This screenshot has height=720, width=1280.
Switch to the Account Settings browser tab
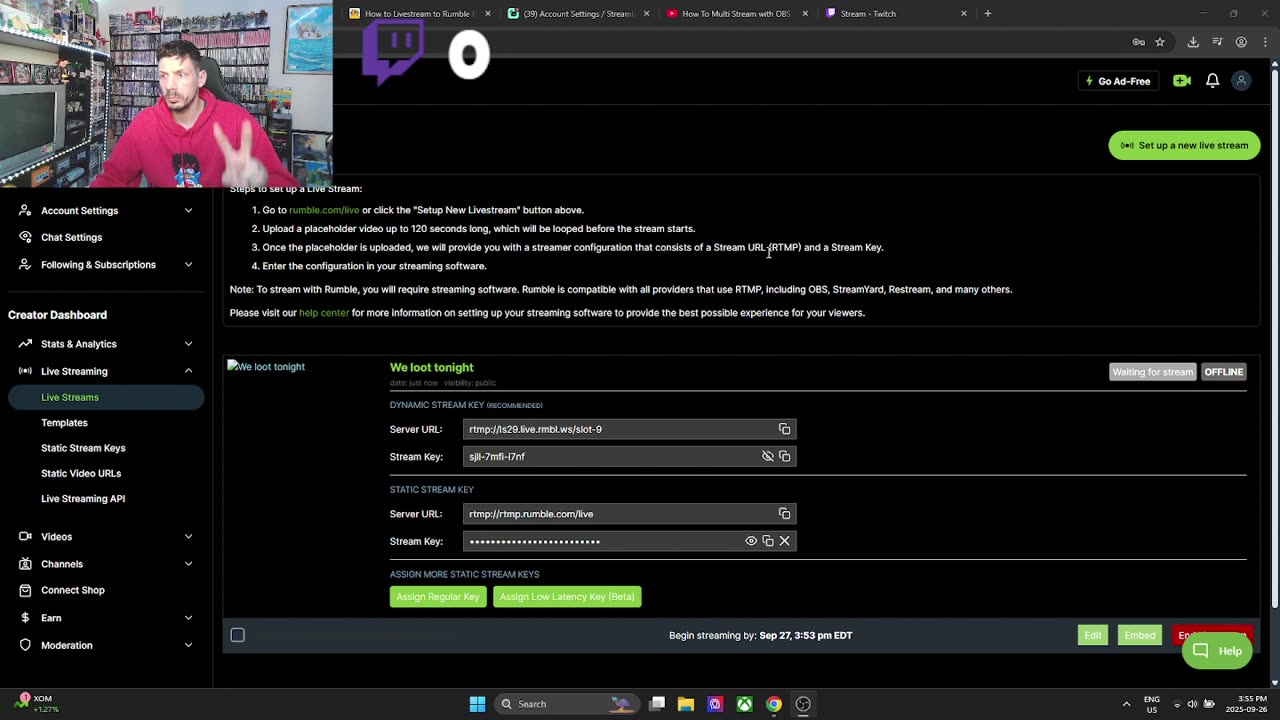pos(579,14)
